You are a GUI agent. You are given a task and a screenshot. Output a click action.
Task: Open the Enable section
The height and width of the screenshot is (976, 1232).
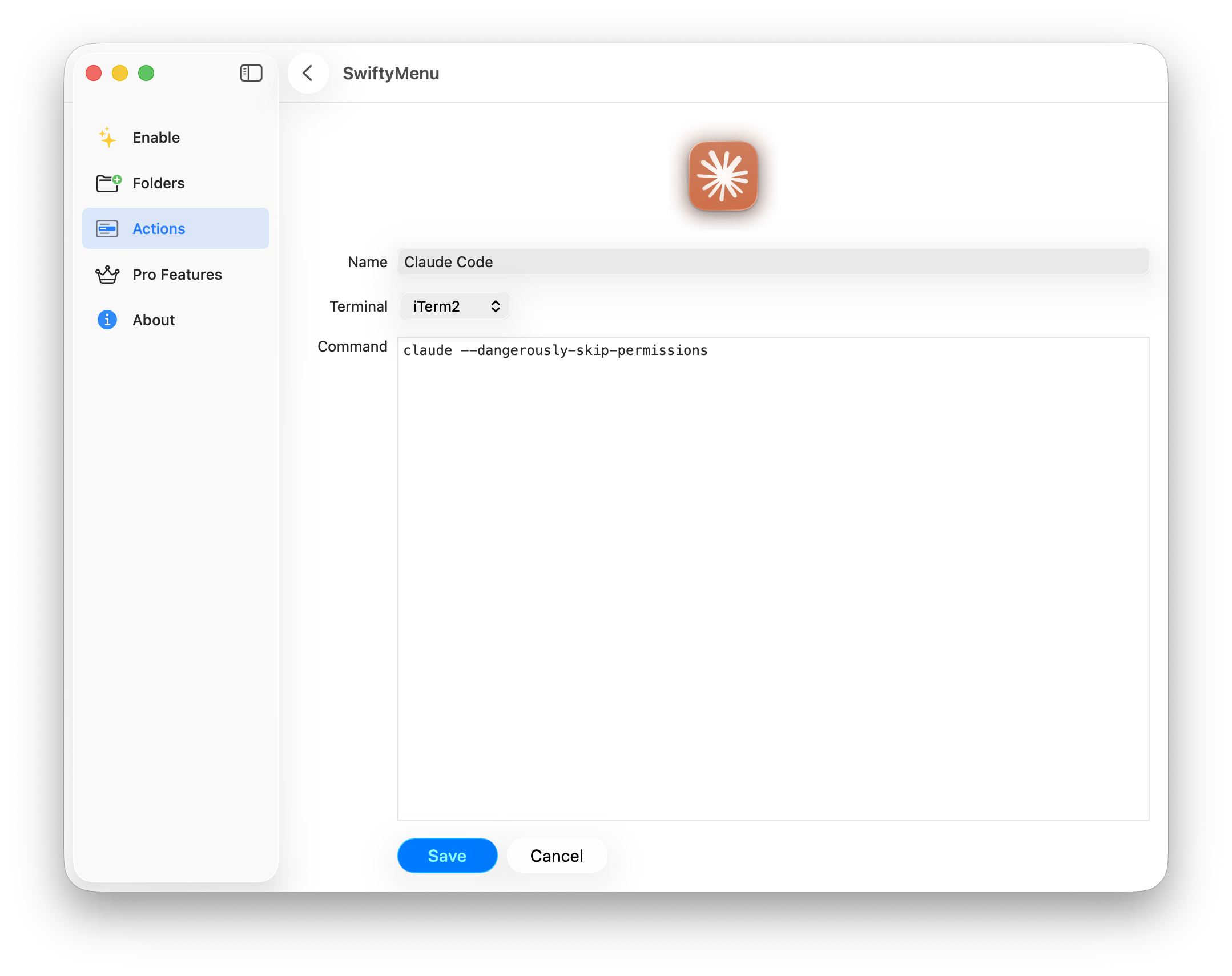tap(156, 138)
